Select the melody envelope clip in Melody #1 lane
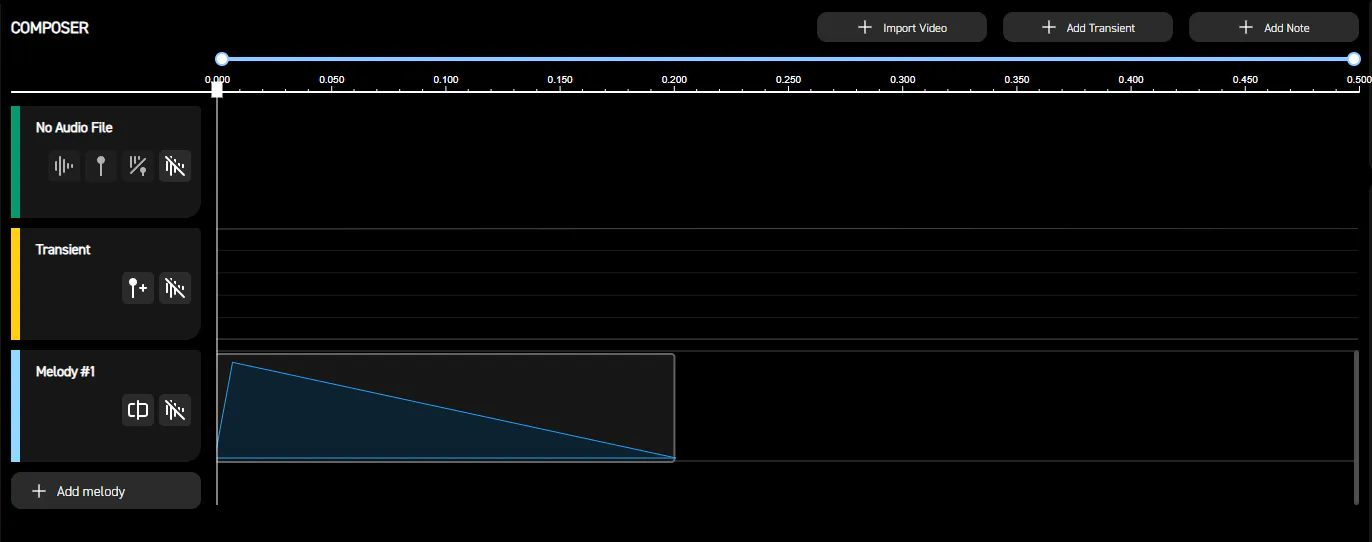Screen dimensions: 1372x542 pyautogui.click(x=446, y=407)
